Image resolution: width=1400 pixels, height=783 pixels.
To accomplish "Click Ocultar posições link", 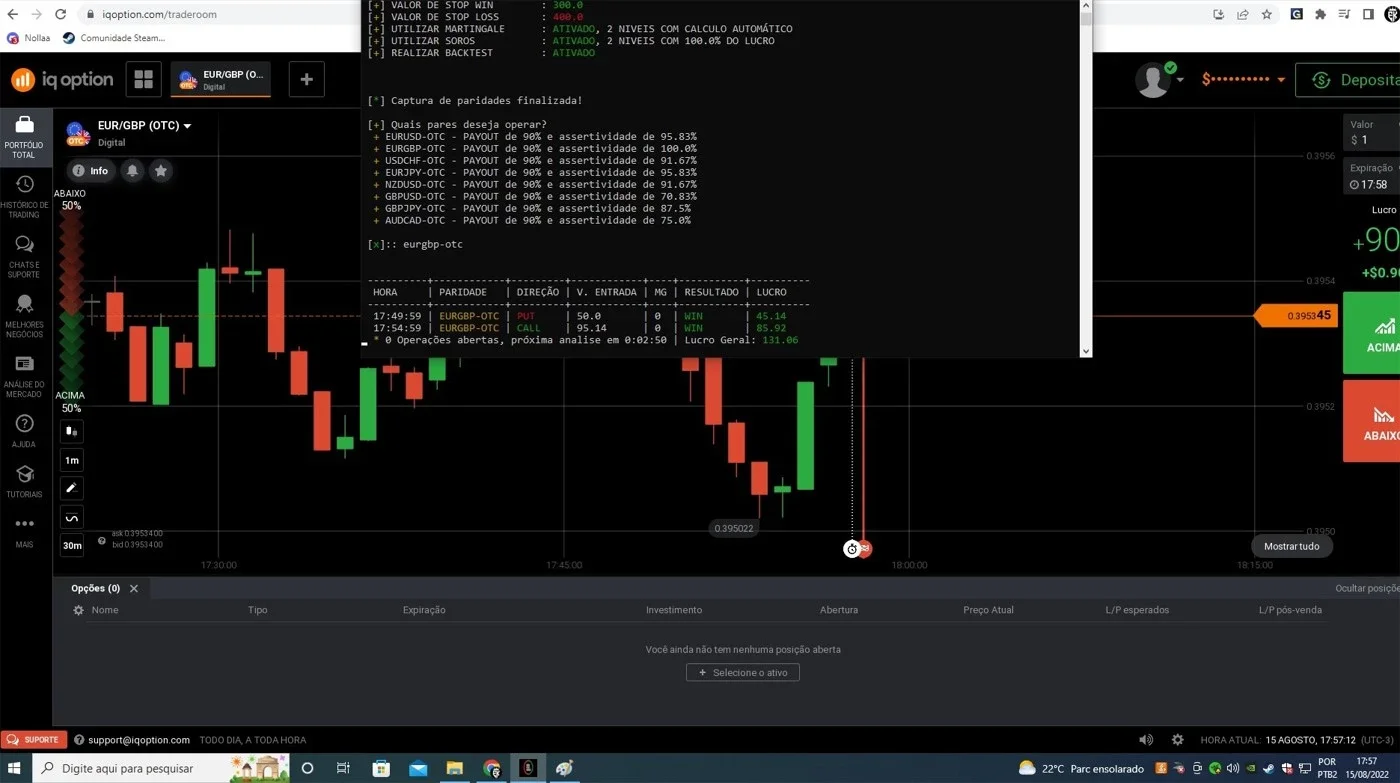I will click(1367, 588).
